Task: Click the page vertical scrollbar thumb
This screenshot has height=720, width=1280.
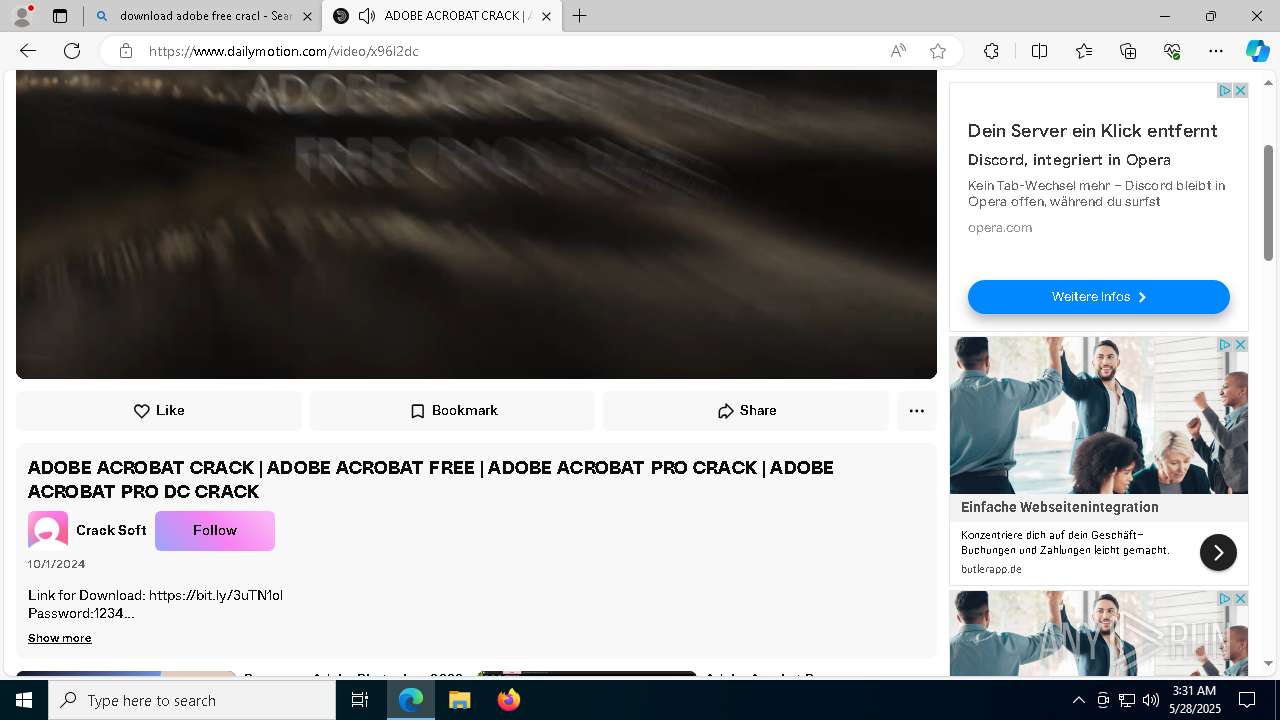Action: (x=1268, y=202)
